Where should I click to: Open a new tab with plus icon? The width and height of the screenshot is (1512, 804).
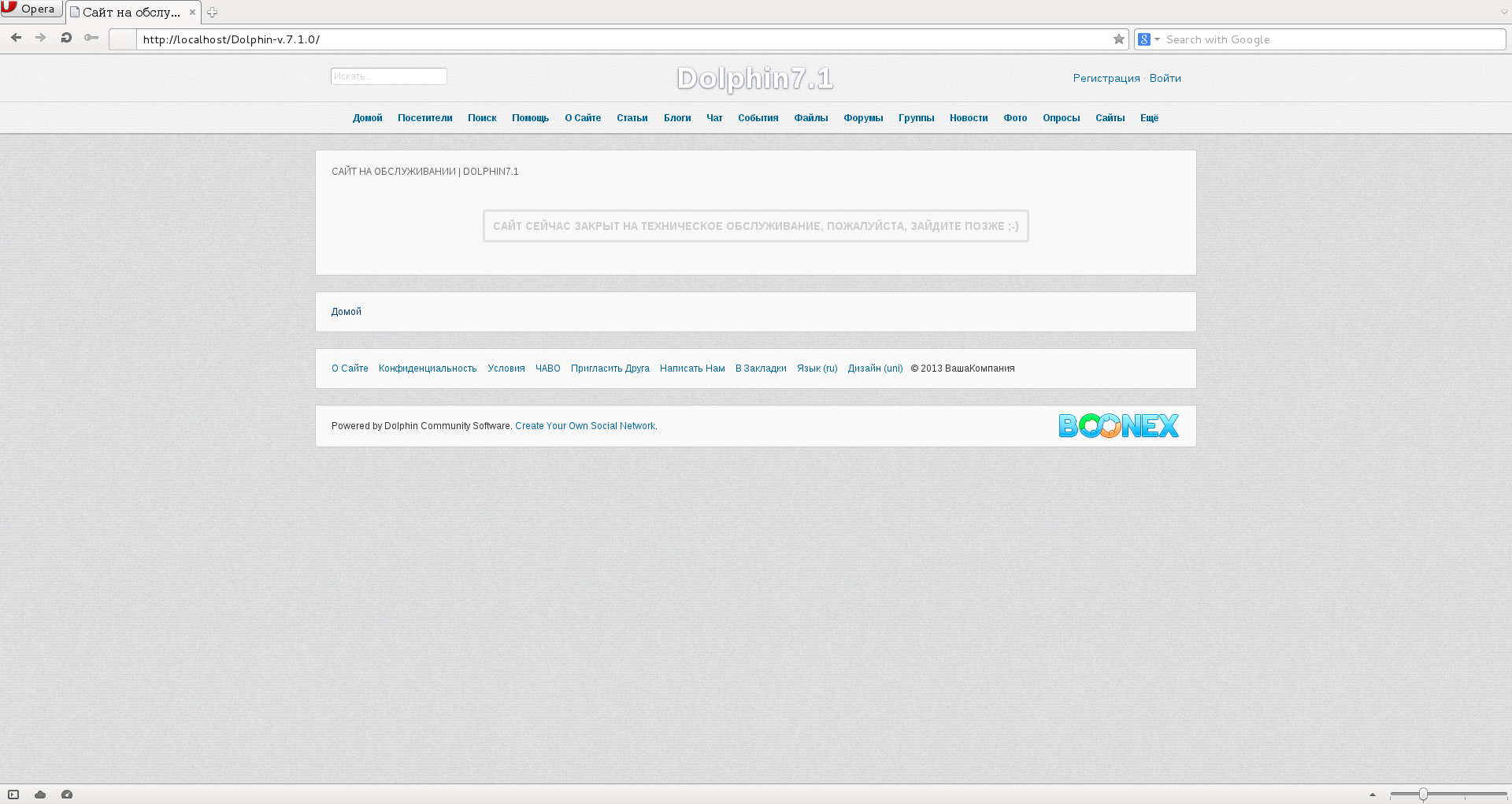(212, 13)
